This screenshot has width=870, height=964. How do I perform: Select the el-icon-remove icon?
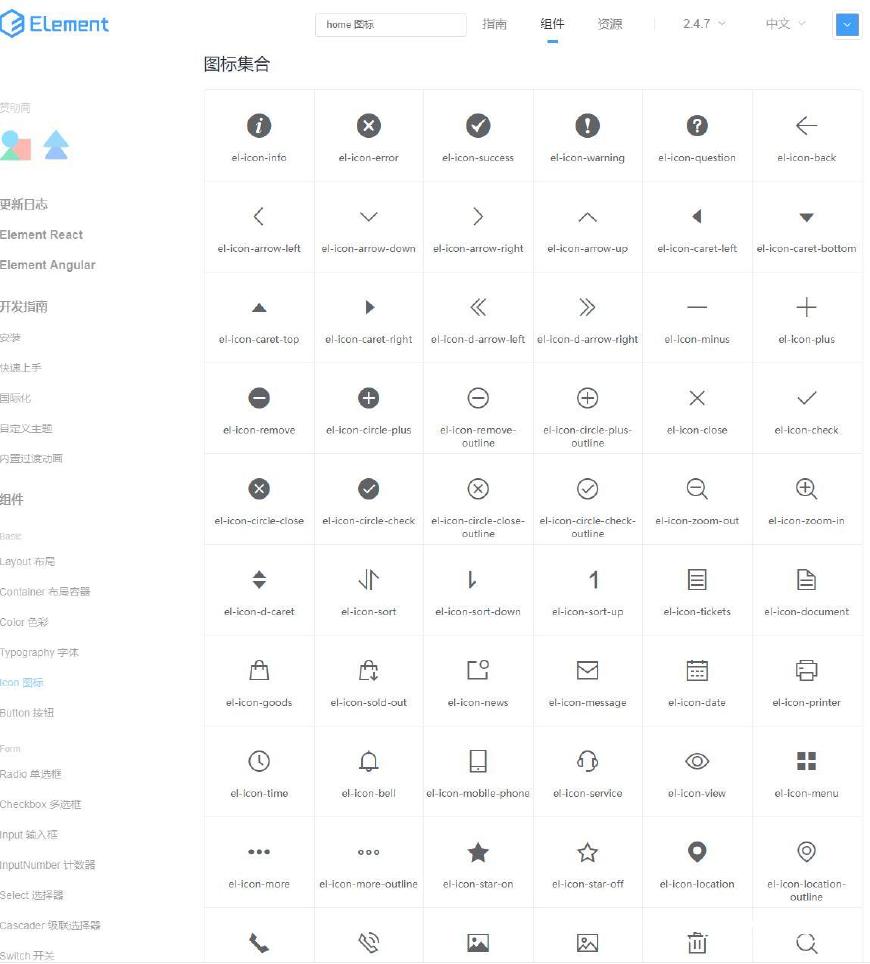click(x=259, y=398)
